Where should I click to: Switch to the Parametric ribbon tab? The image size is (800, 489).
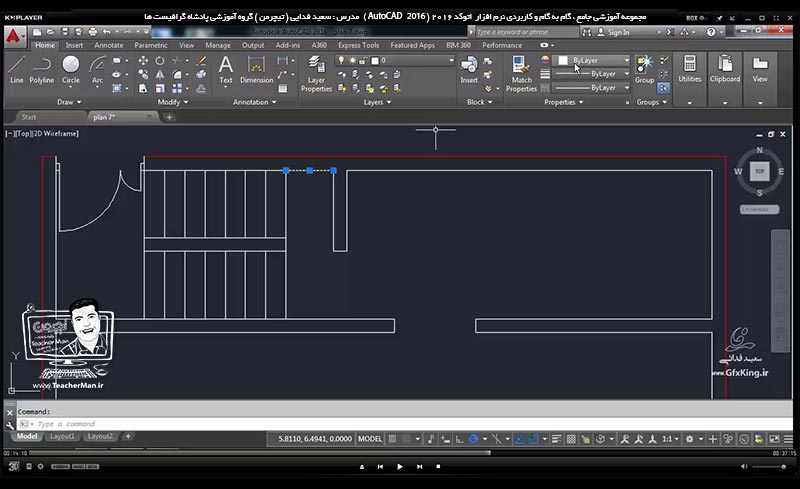(x=151, y=45)
